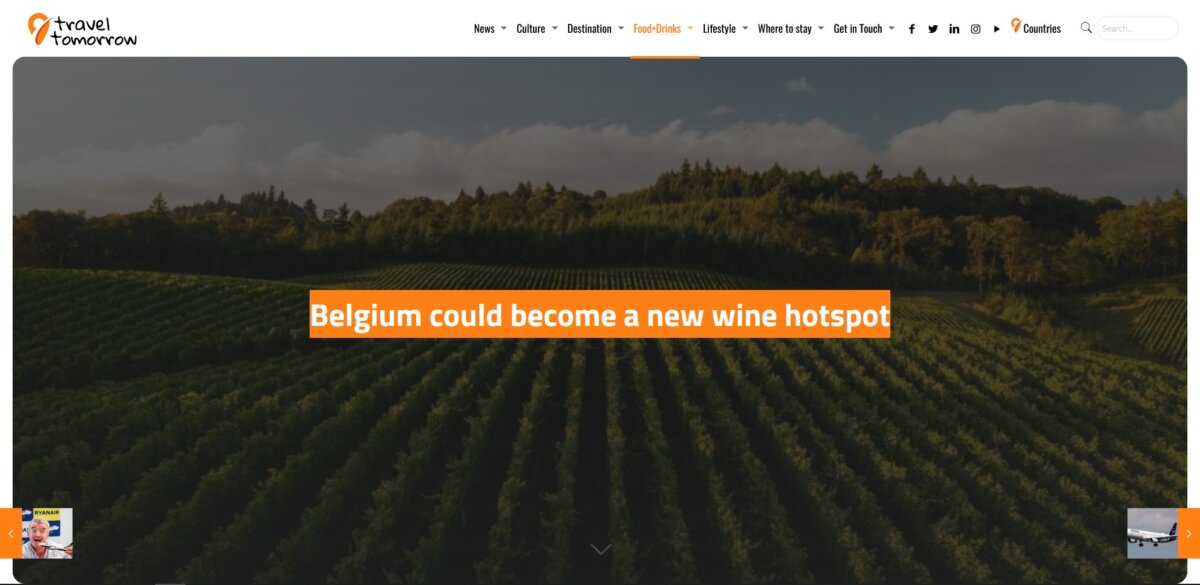1200x585 pixels.
Task: Click into the Search text field
Action: click(x=1137, y=28)
